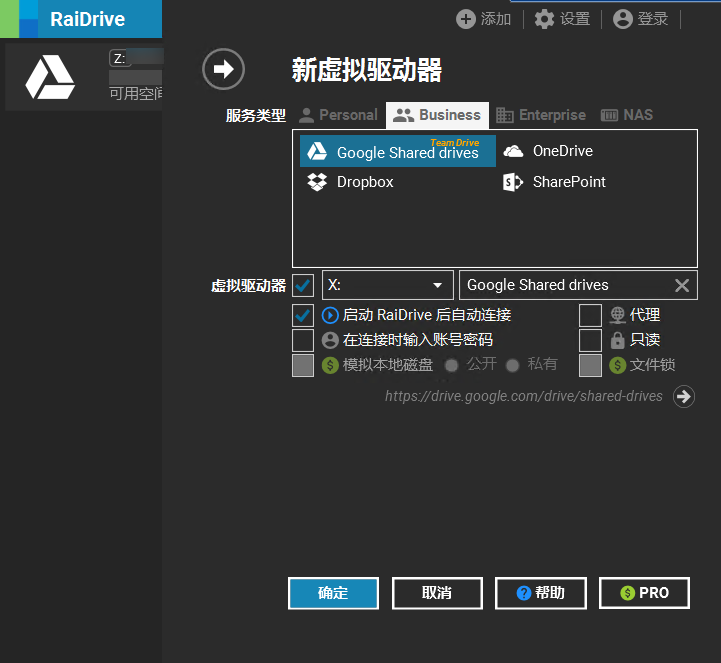Select the Z: drive entry in the sidebar
The width and height of the screenshot is (721, 663).
tap(84, 77)
